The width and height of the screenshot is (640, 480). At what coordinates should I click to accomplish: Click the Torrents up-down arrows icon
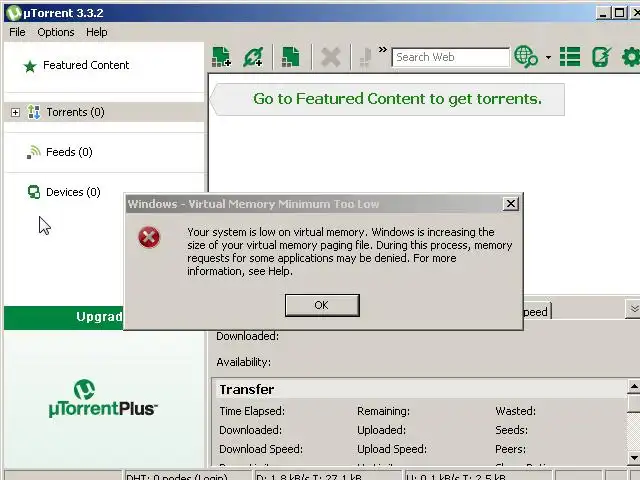pyautogui.click(x=34, y=112)
